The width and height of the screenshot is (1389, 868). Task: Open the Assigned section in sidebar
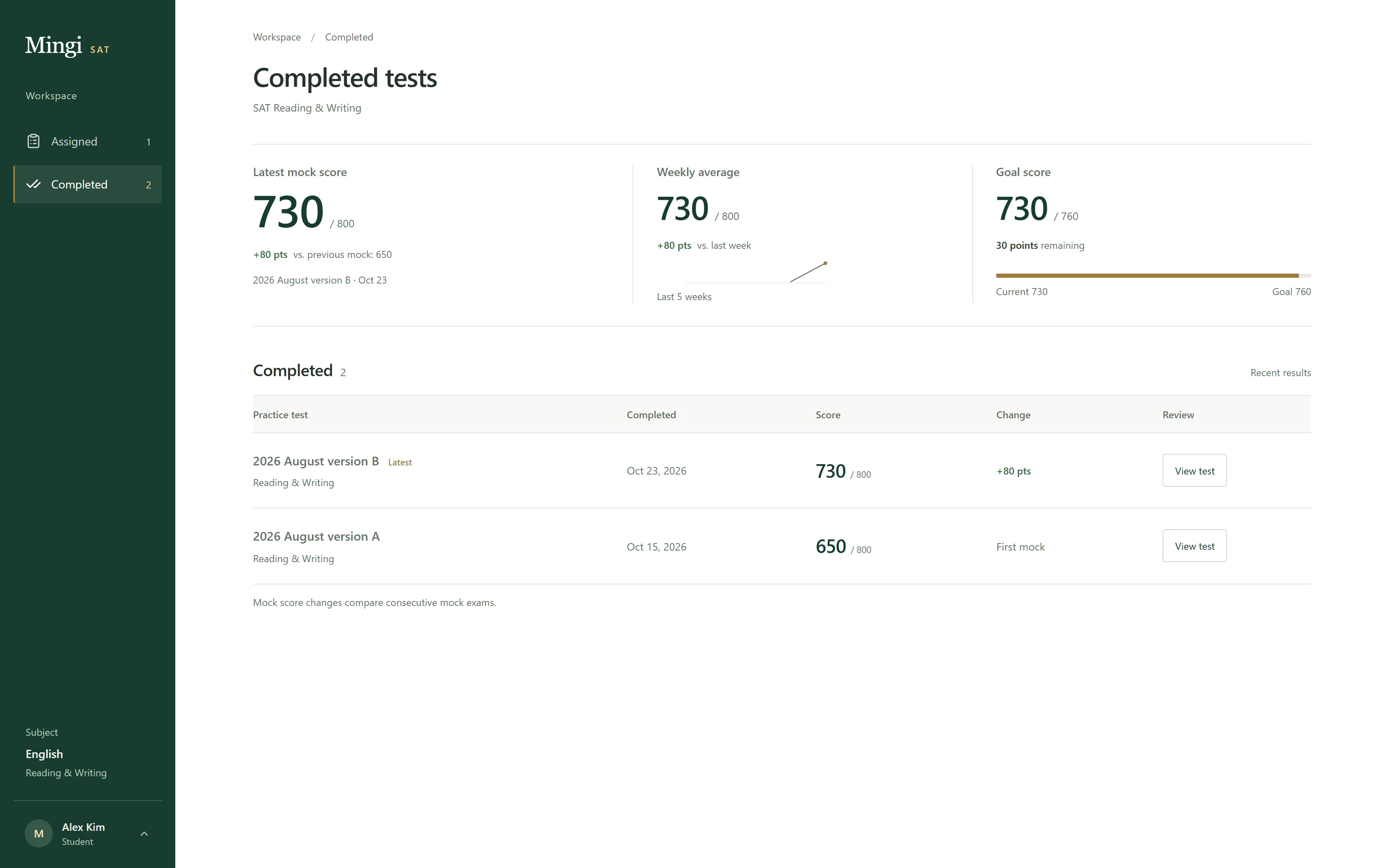[88, 141]
